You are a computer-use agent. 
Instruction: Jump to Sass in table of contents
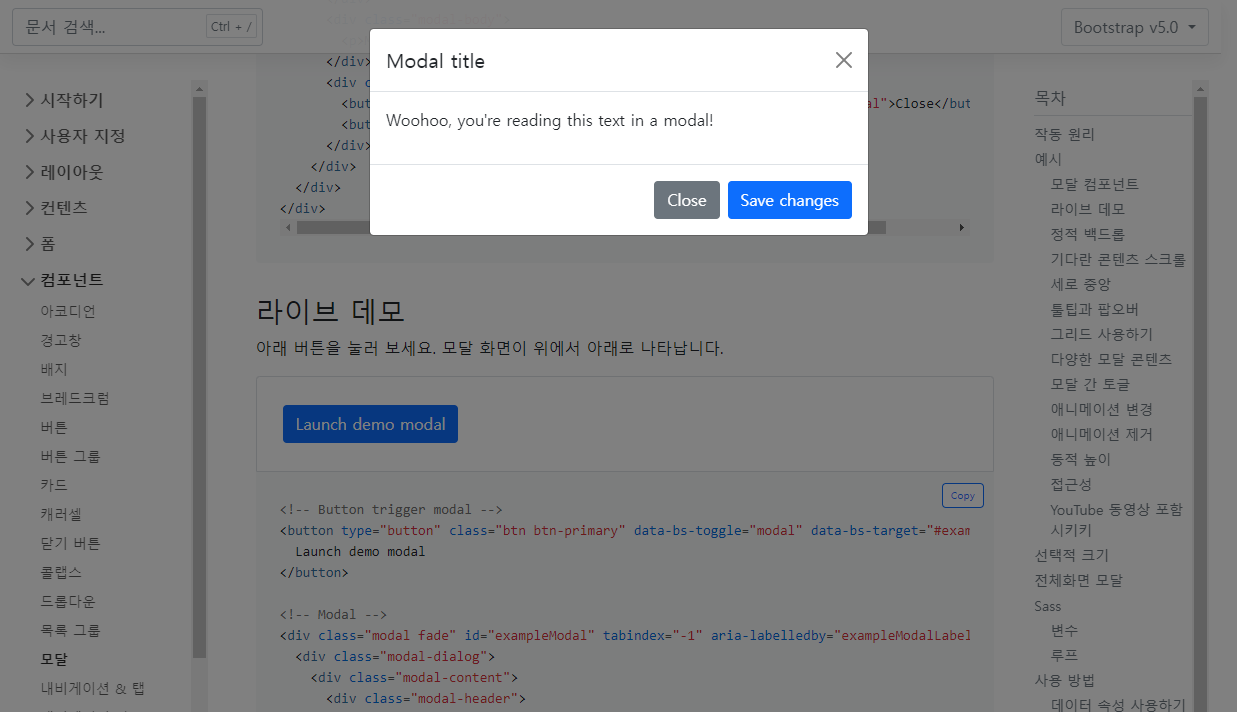pyautogui.click(x=1048, y=606)
